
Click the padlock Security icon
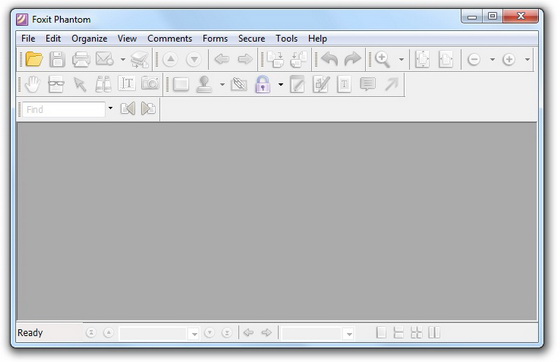[263, 85]
